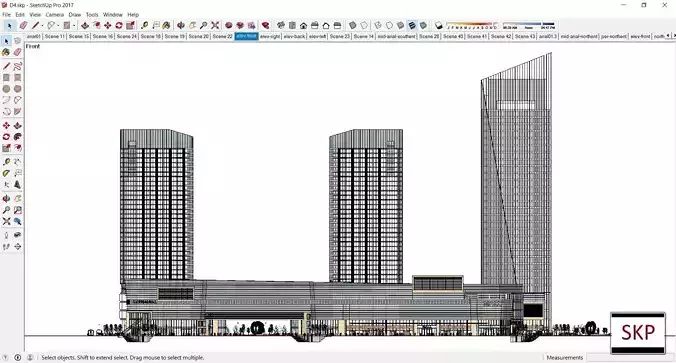
Task: Switch to the elev-back scene tab
Action: pos(294,36)
